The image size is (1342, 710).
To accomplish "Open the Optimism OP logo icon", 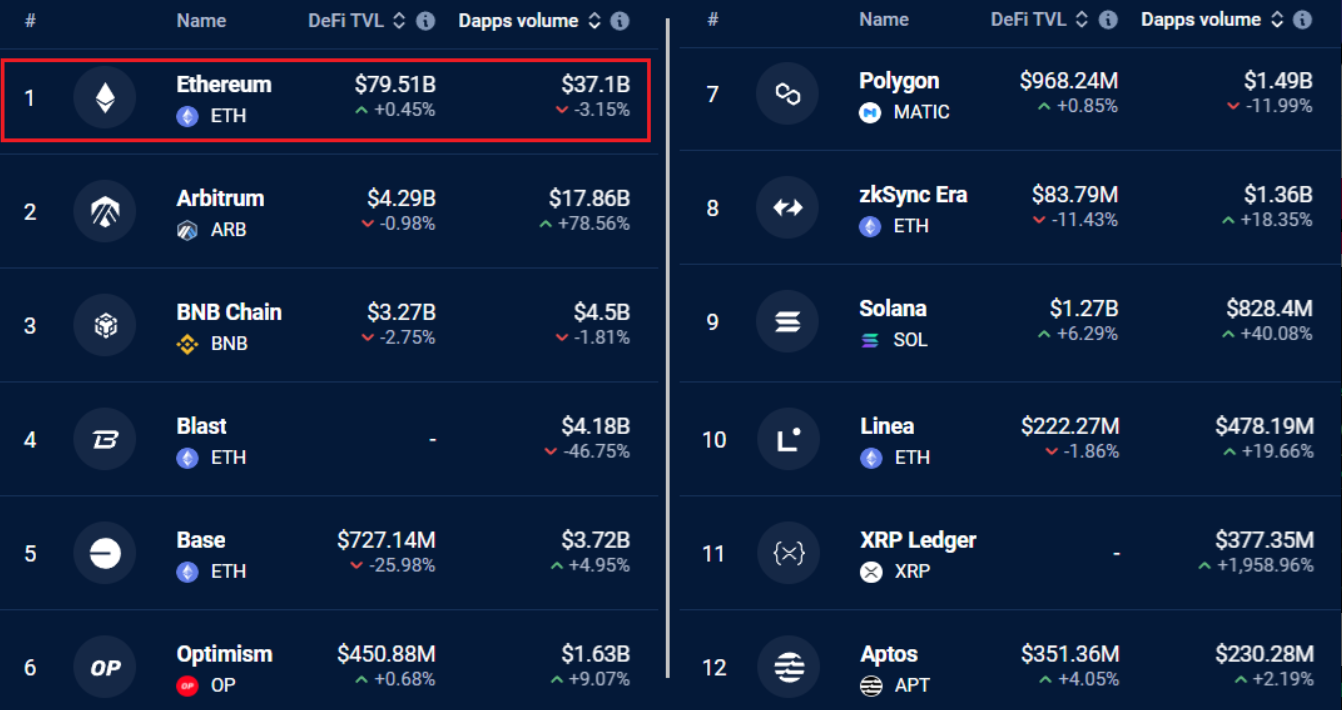I will (x=105, y=667).
